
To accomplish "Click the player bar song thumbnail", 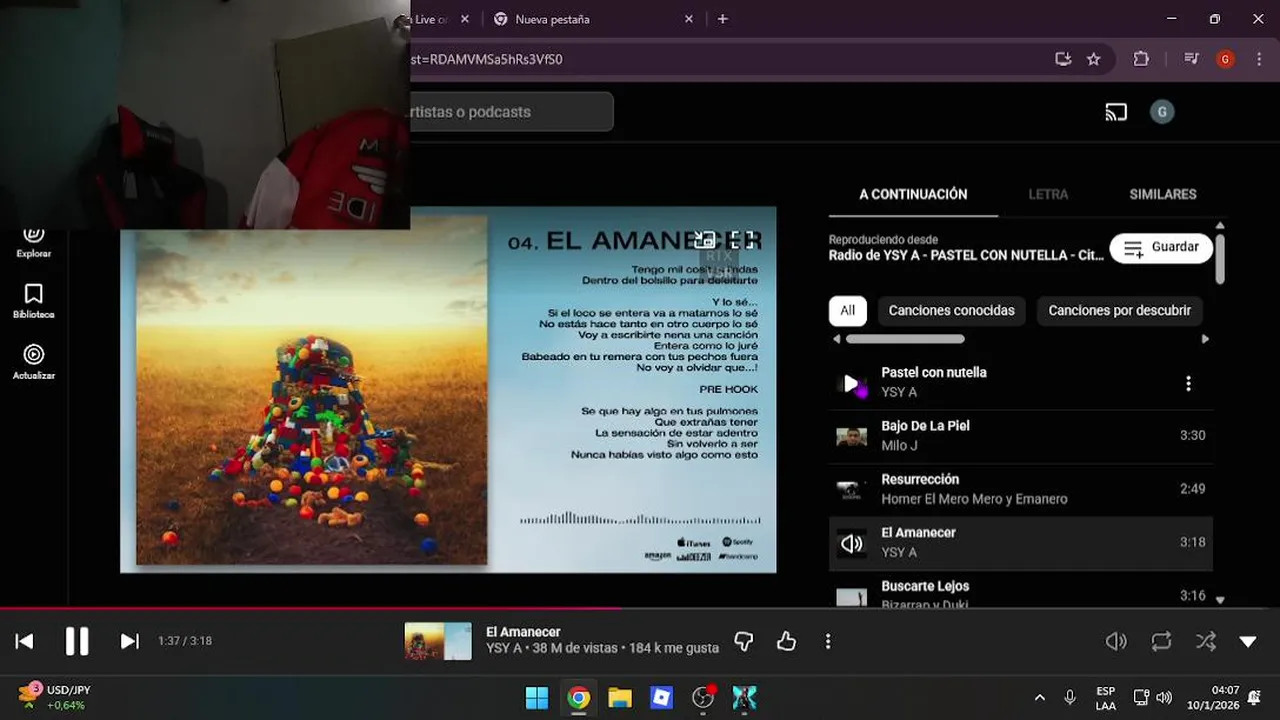I will click(438, 641).
